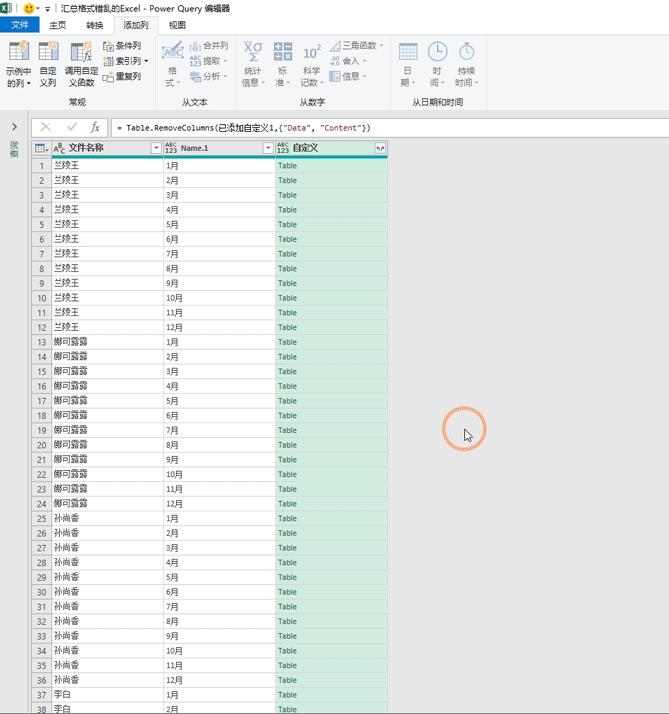The image size is (669, 714).
Task: Open the Duration (持续时间) tool
Action: 466,64
